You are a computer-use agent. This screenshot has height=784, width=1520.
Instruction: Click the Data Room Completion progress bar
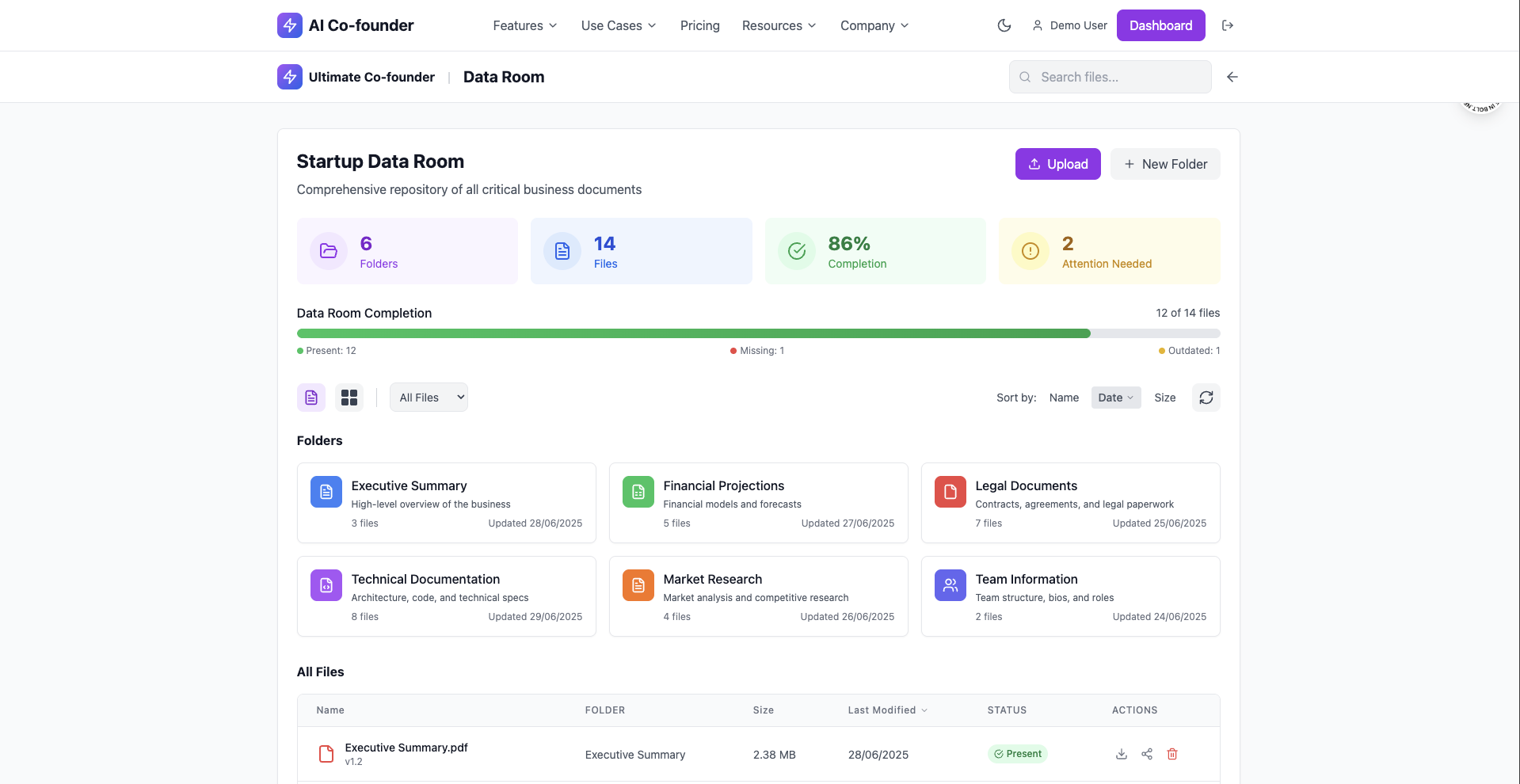757,333
